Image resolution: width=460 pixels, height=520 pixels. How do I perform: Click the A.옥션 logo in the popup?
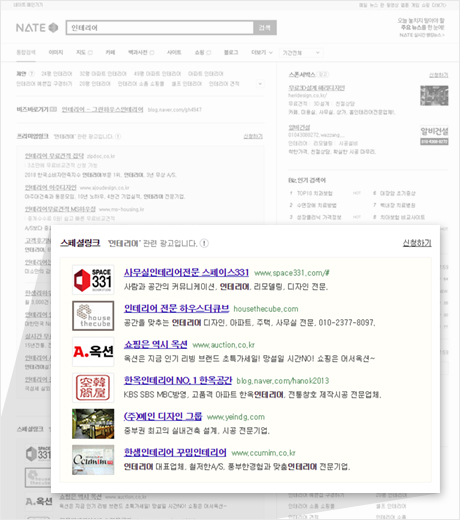[x=93, y=352]
